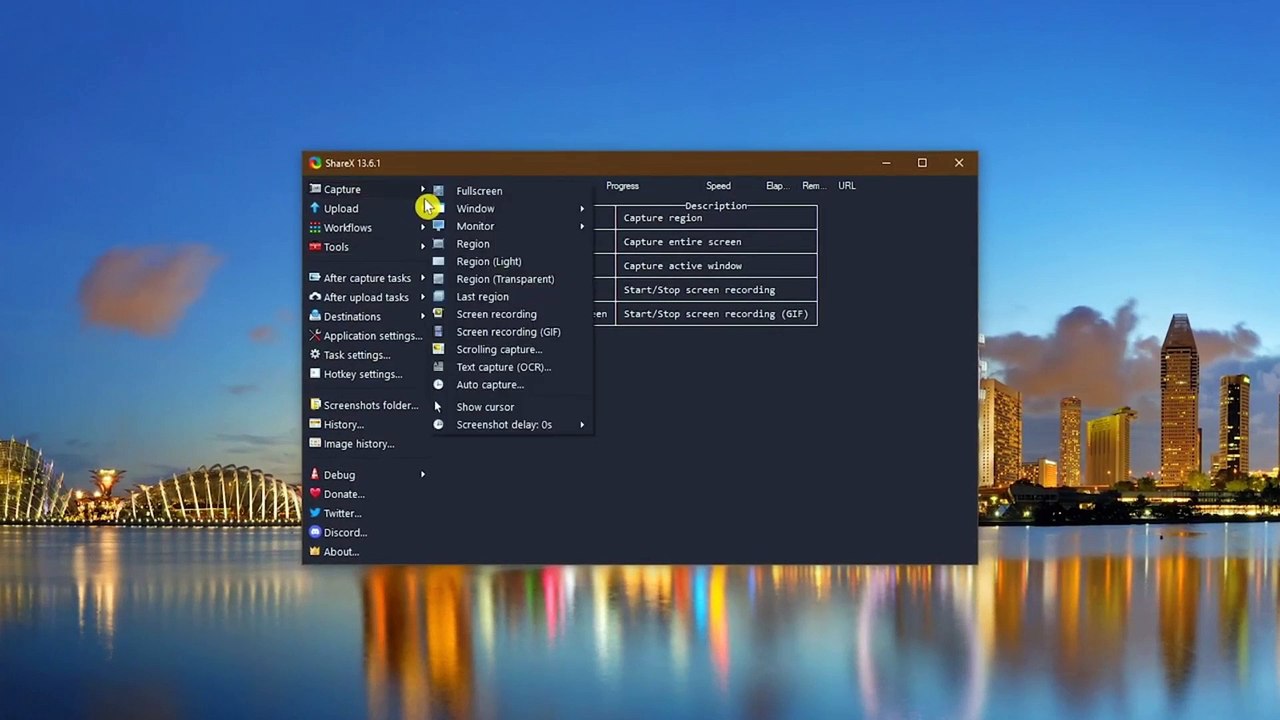Click 'Start/Stop screen recording (GIF)' description
Screen dimensions: 1280x720
pos(716,314)
